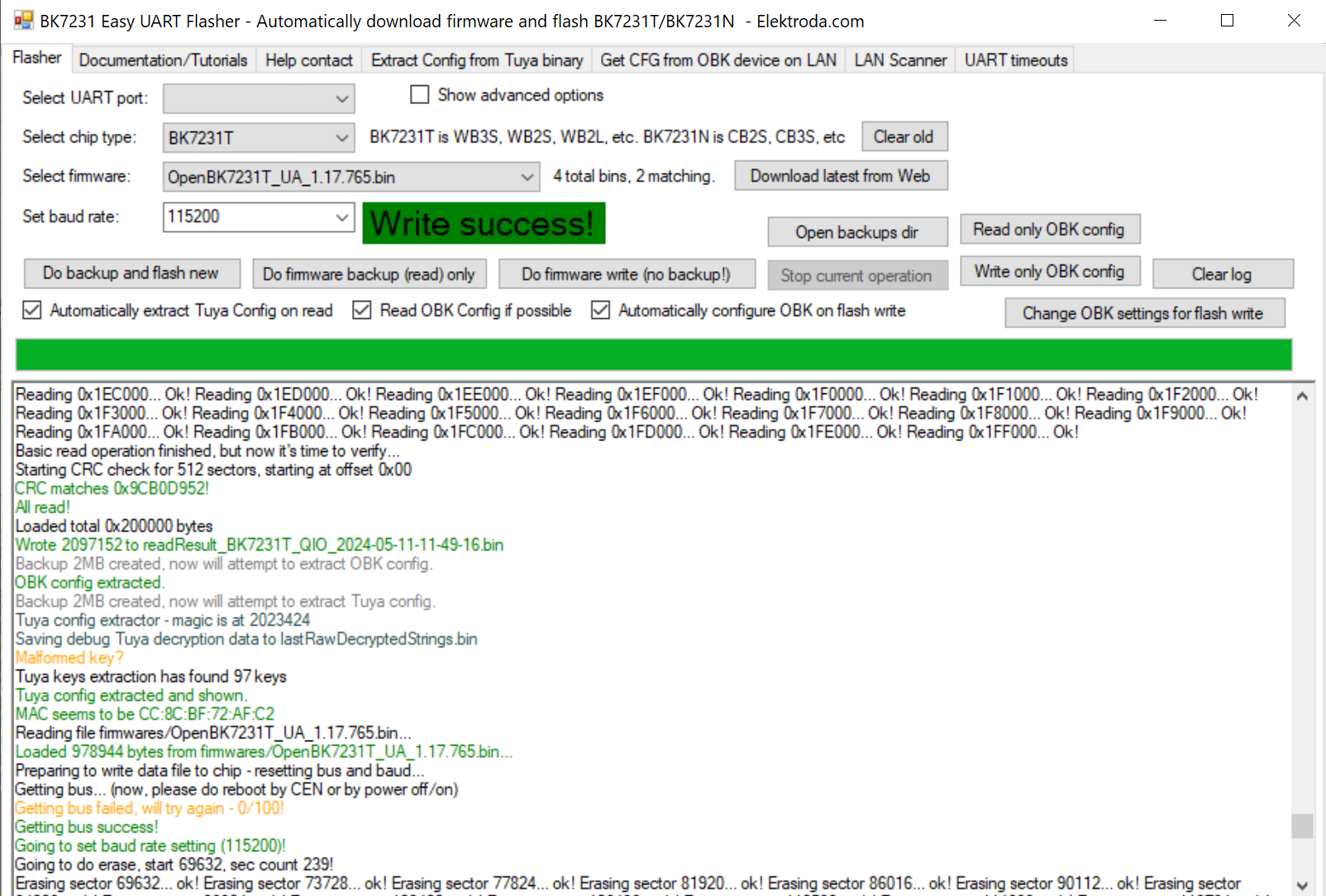The height and width of the screenshot is (896, 1326).
Task: Switch to the LAN Scanner tab
Action: [x=900, y=60]
